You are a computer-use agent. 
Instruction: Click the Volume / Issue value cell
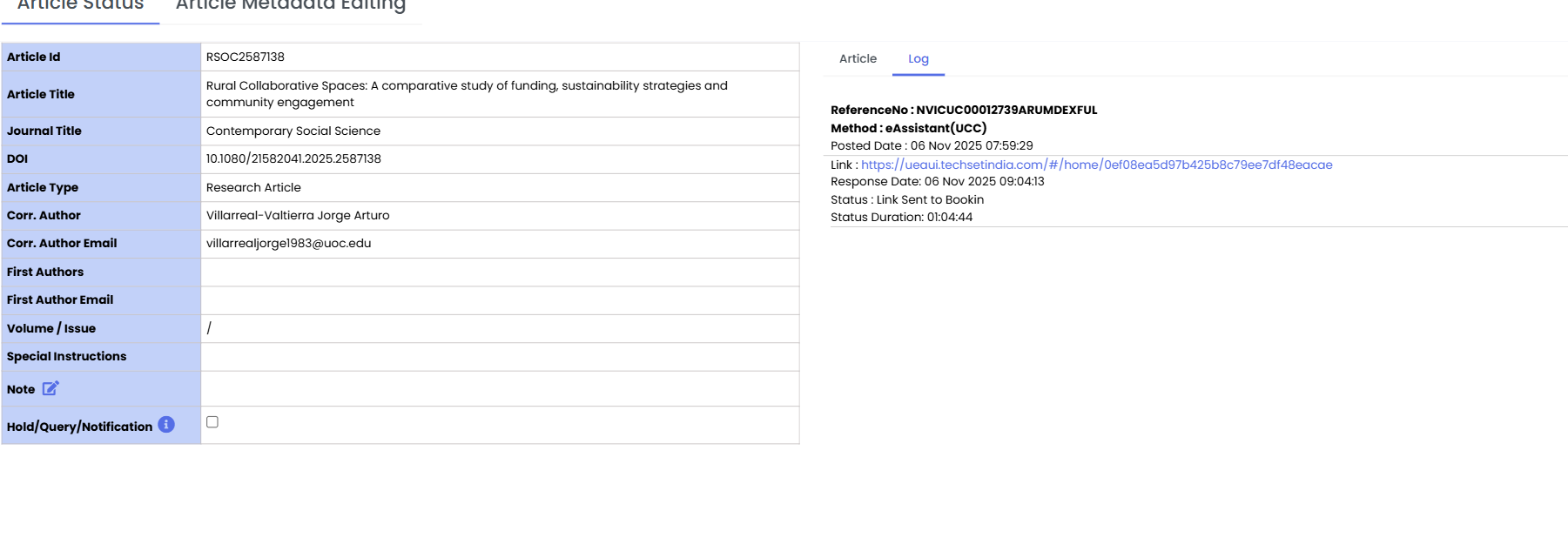pyautogui.click(x=499, y=328)
